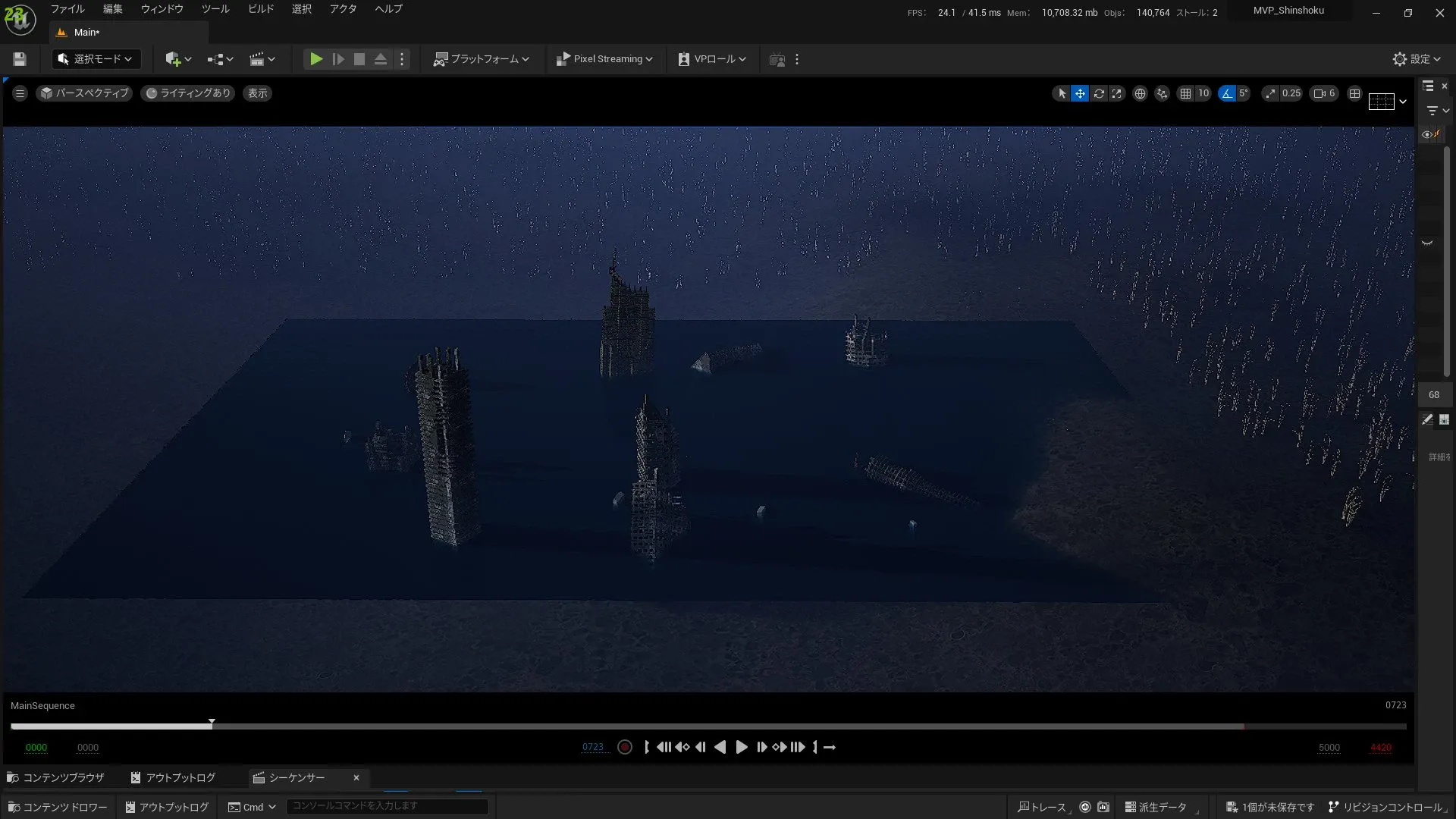
Task: Select the rotate transform tool
Action: 1098,93
